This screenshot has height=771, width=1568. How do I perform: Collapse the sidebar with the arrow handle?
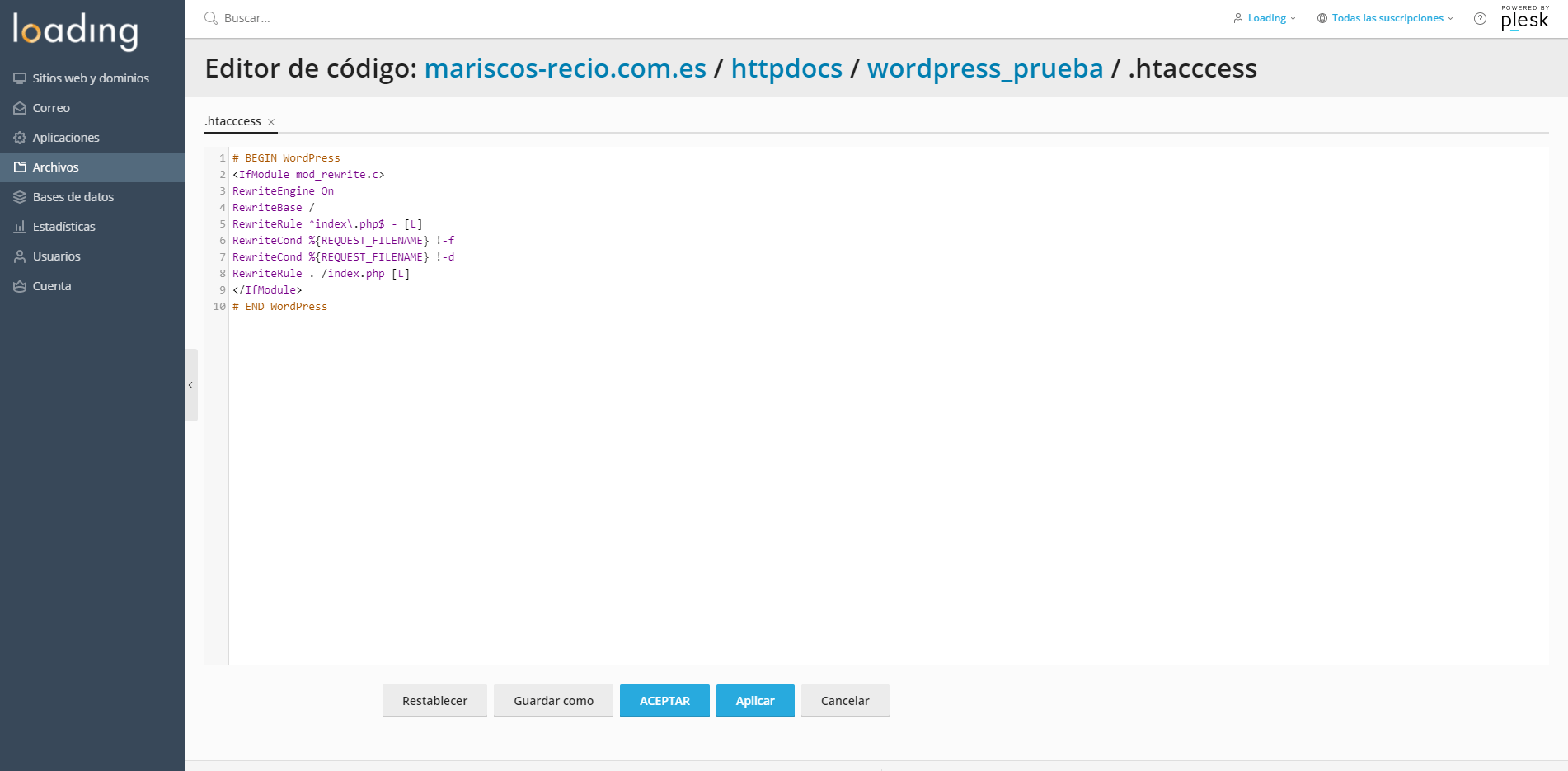[190, 385]
